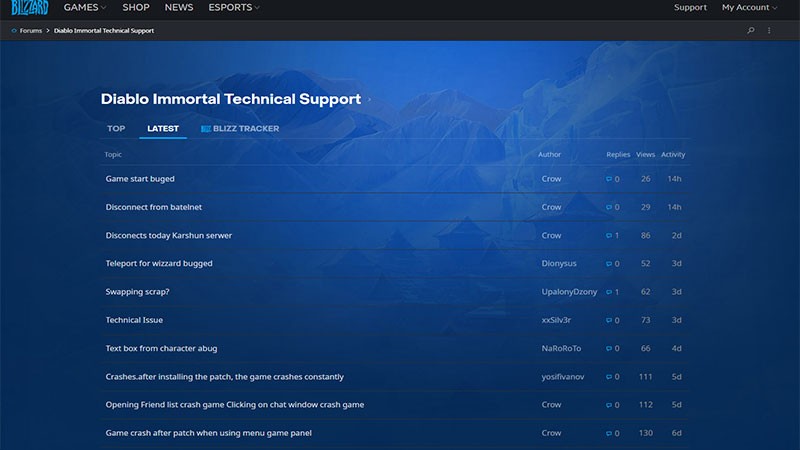Click the Blizz Tracker tab icon

[206, 129]
